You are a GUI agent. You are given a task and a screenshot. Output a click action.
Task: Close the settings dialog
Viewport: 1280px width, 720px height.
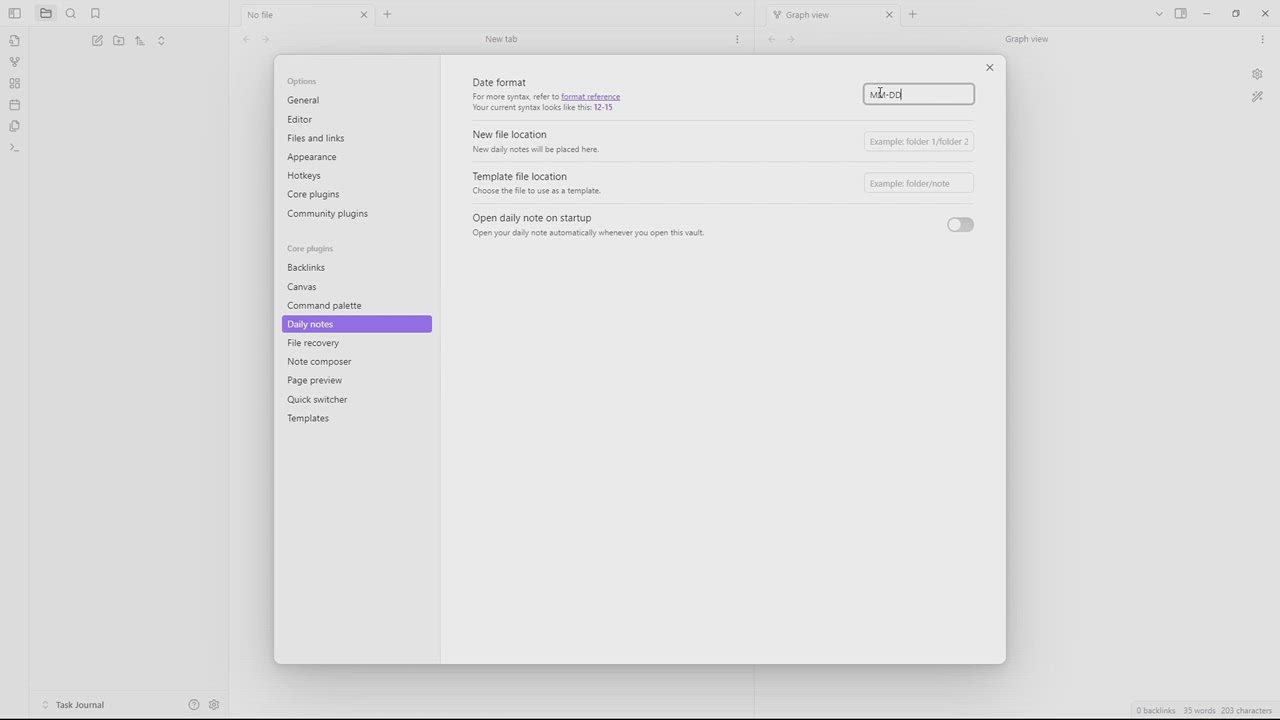[x=990, y=68]
